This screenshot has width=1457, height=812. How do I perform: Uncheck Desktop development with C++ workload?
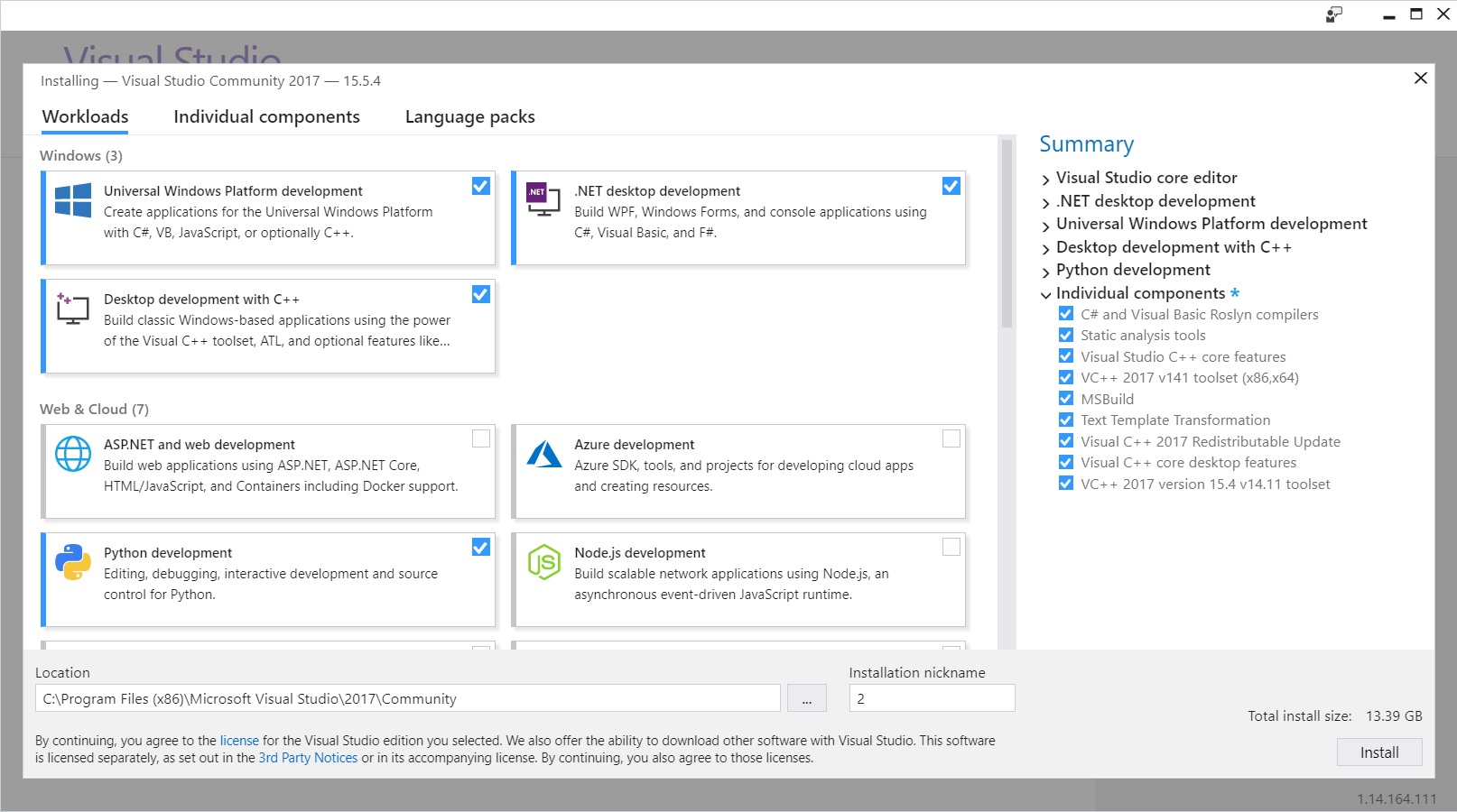click(x=481, y=294)
